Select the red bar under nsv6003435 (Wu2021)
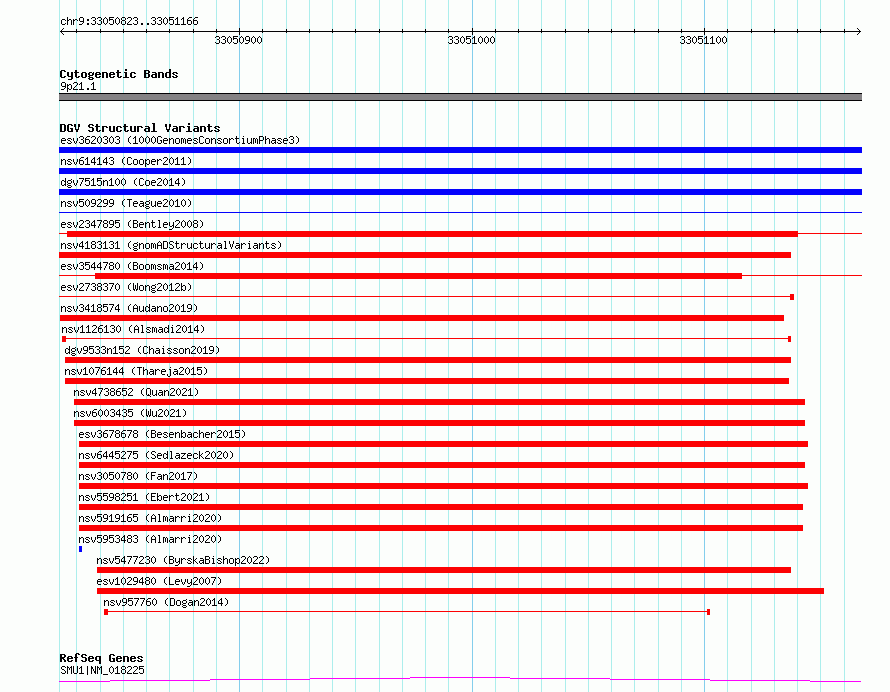The width and height of the screenshot is (890, 692). pos(439,423)
